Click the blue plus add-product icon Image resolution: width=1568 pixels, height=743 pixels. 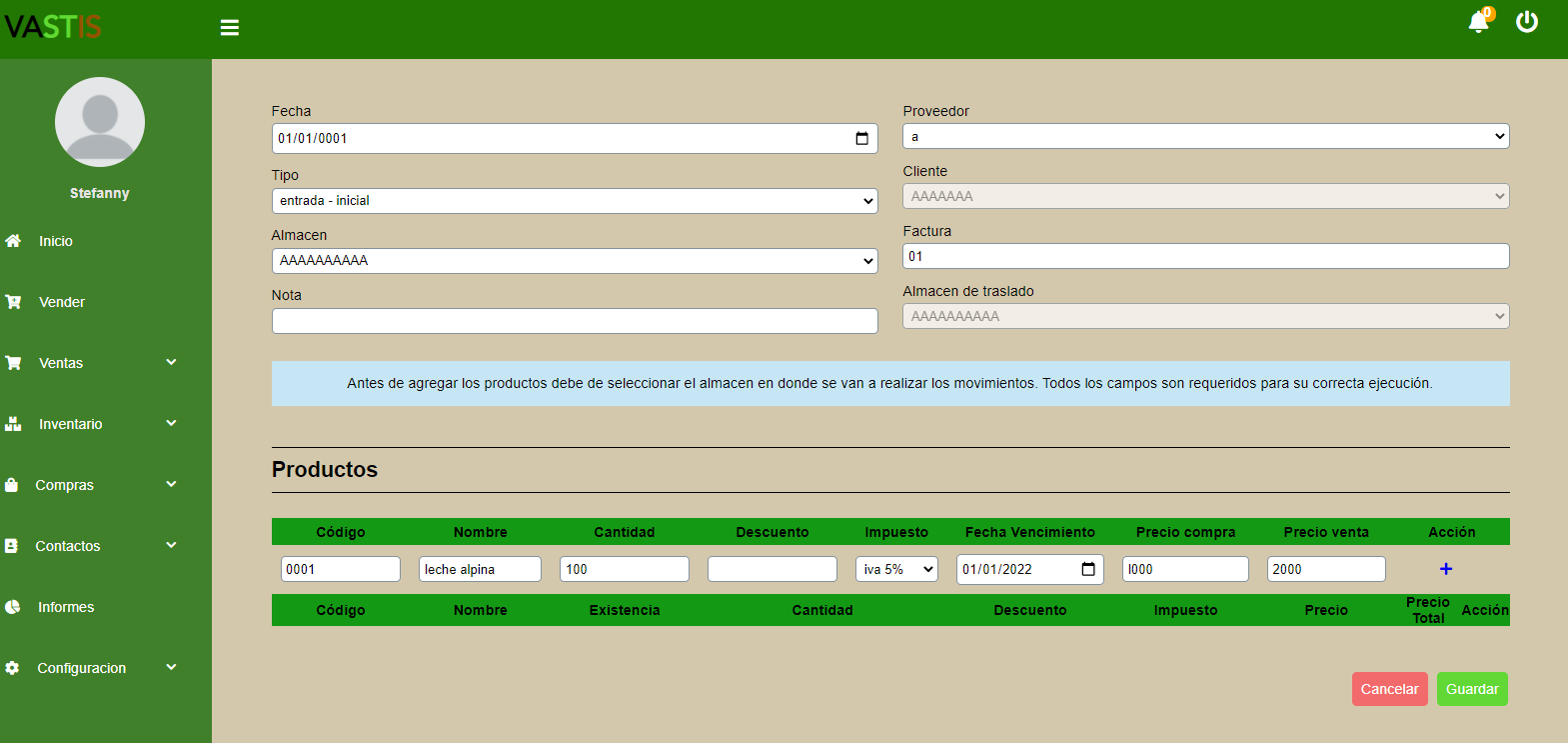[x=1445, y=569]
